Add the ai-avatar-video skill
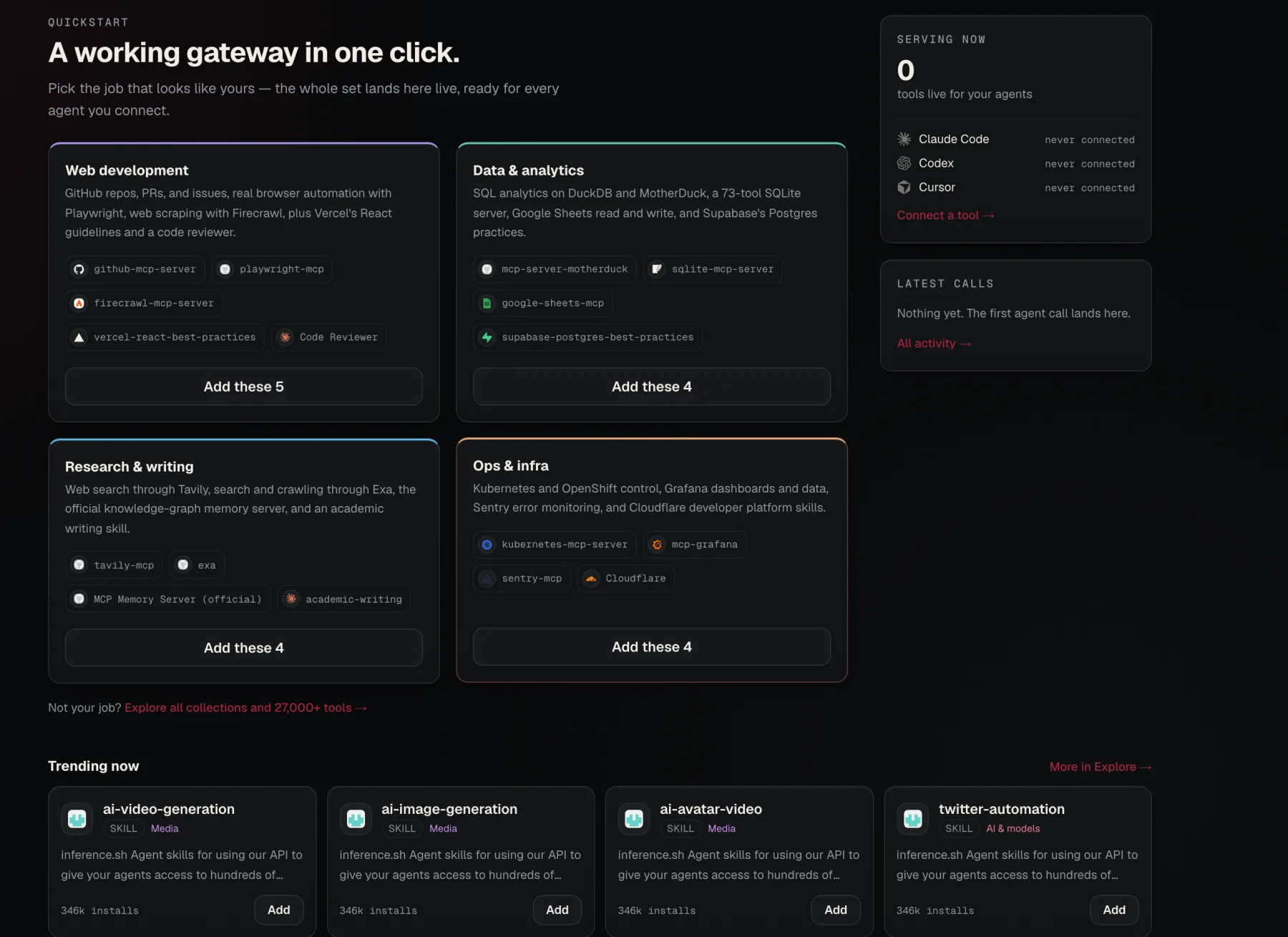1288x937 pixels. coord(836,910)
